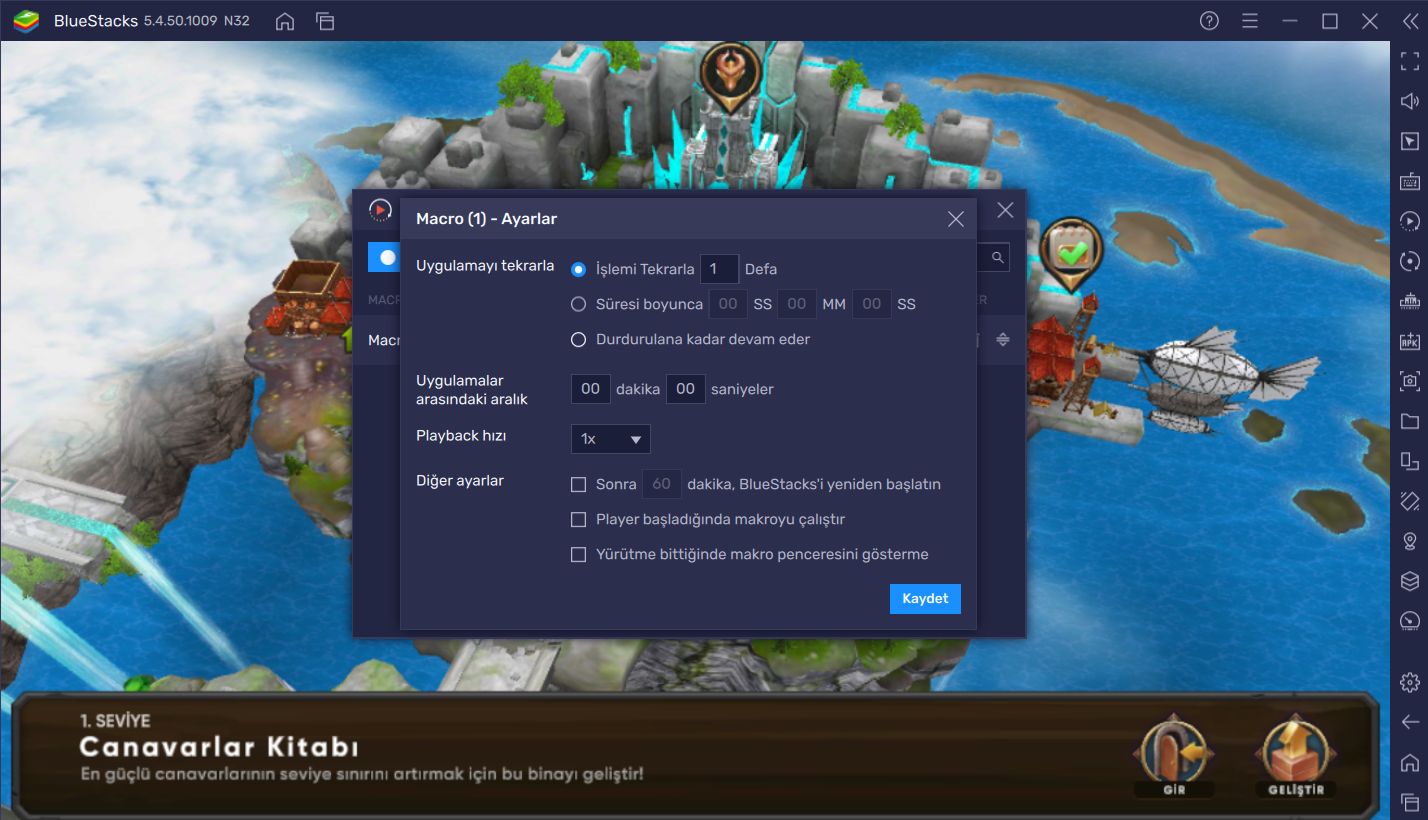1428x820 pixels.
Task: Select Durdurulana kadar devam eder radio option
Action: coord(578,339)
